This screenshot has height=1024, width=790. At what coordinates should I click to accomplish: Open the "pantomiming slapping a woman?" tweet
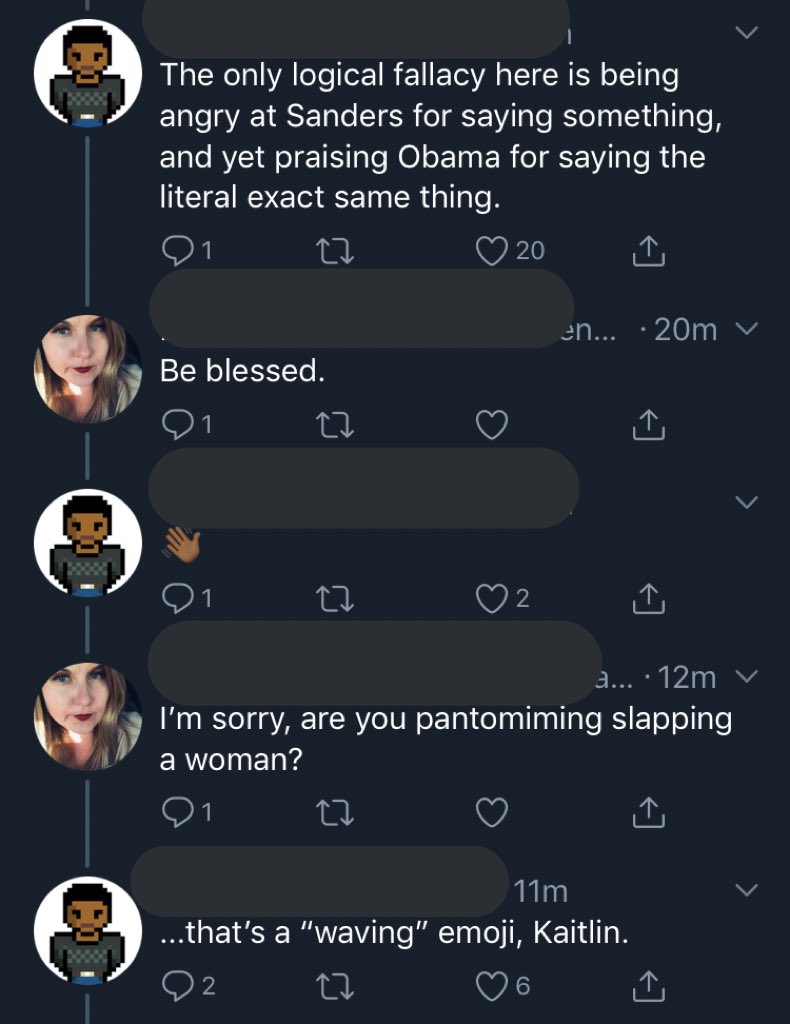[445, 739]
